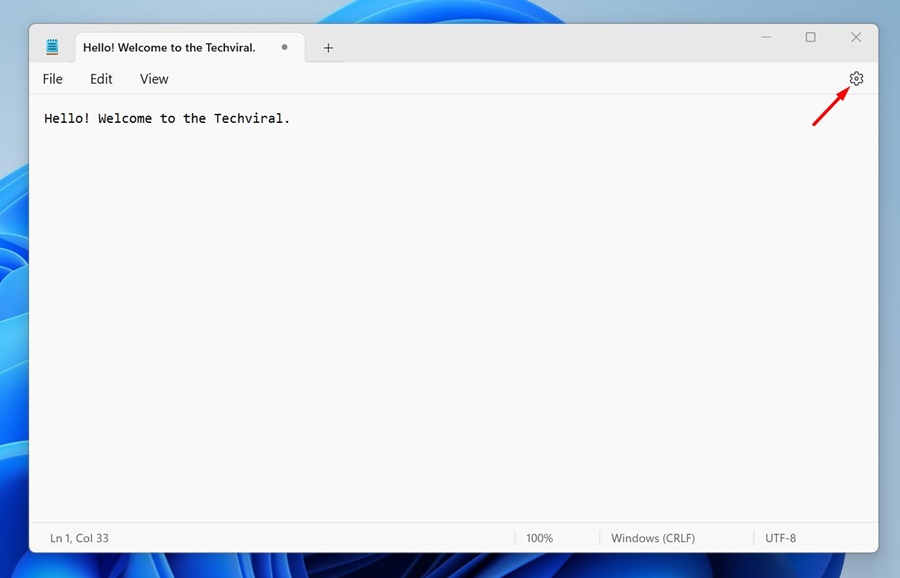Close tab via unsaved changes dot
This screenshot has height=578, width=900.
click(284, 47)
